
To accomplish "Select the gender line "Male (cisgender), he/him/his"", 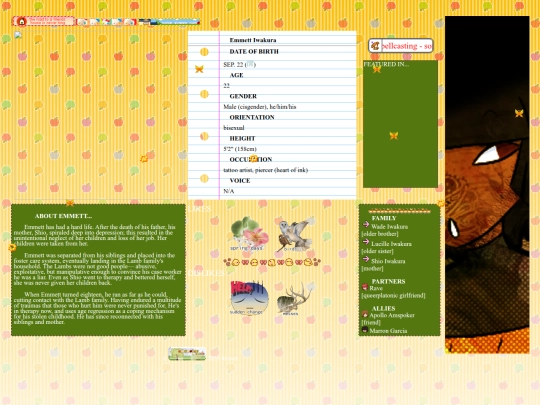I will pos(260,107).
